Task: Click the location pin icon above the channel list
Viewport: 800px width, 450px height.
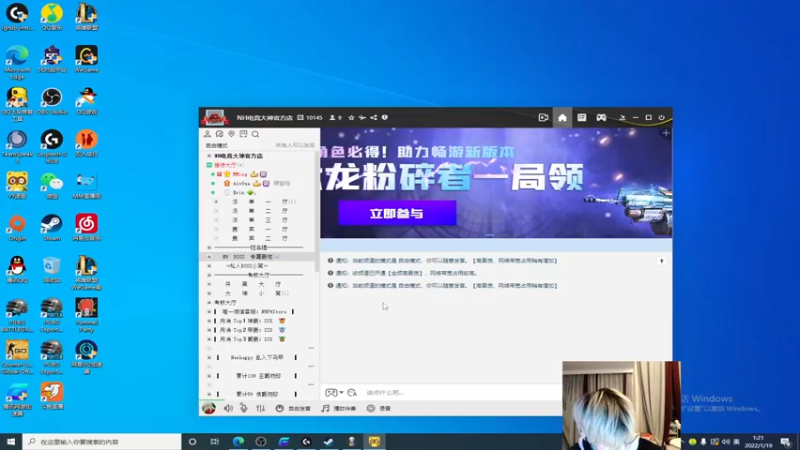Action: tap(232, 134)
